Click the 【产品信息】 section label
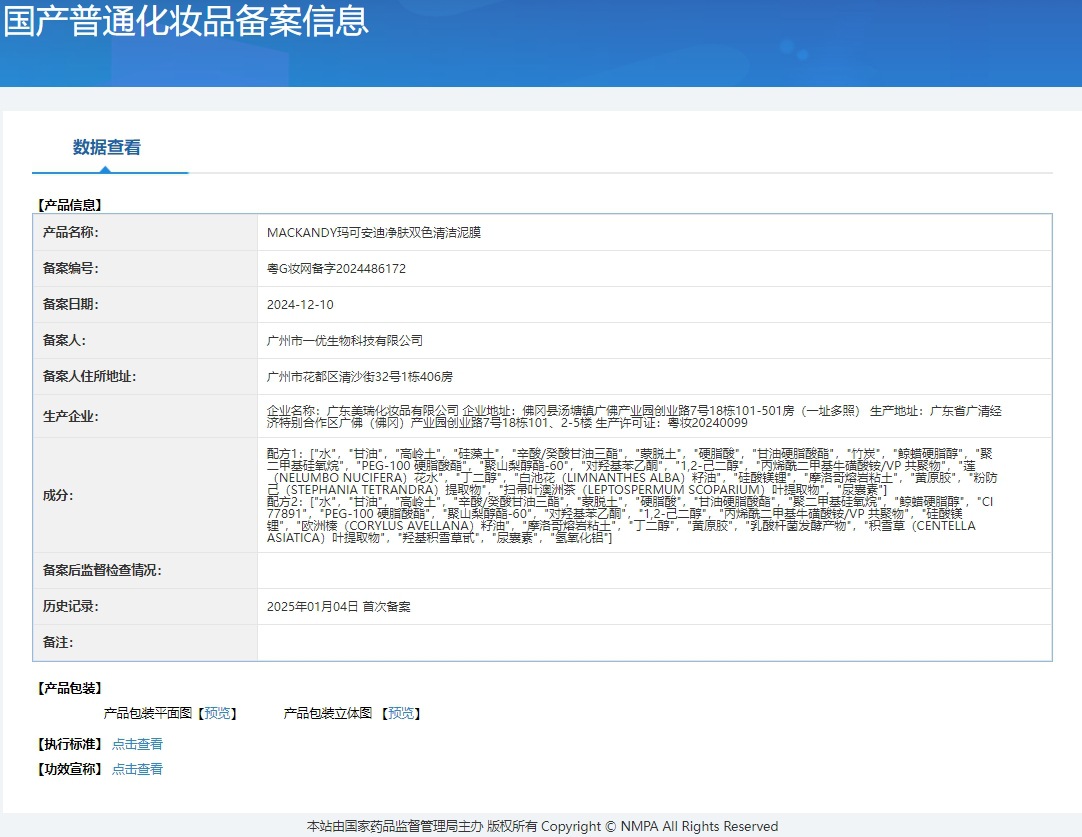The width and height of the screenshot is (1082, 837). (70, 205)
